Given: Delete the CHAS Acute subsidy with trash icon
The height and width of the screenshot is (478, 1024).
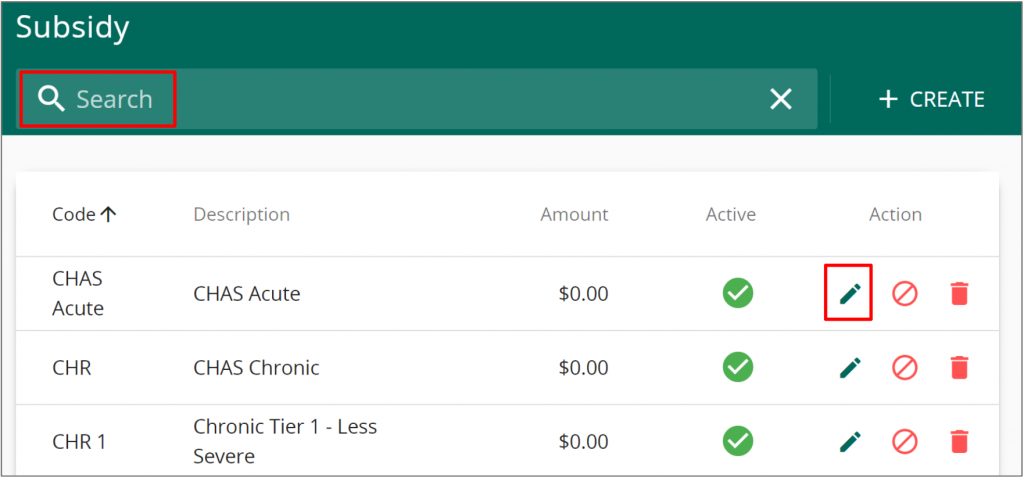Looking at the screenshot, I should pyautogui.click(x=959, y=294).
